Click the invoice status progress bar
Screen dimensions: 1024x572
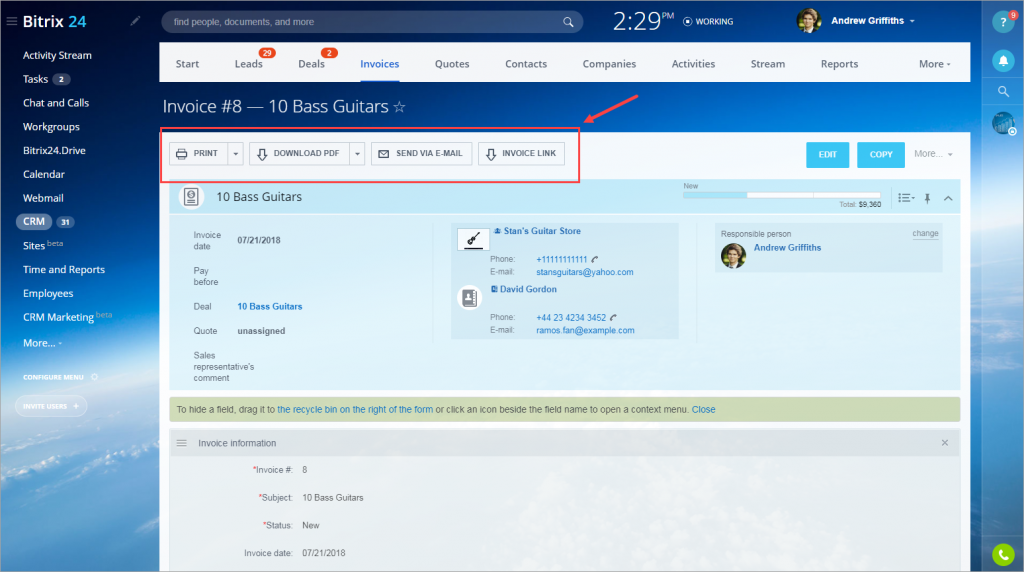tap(782, 195)
